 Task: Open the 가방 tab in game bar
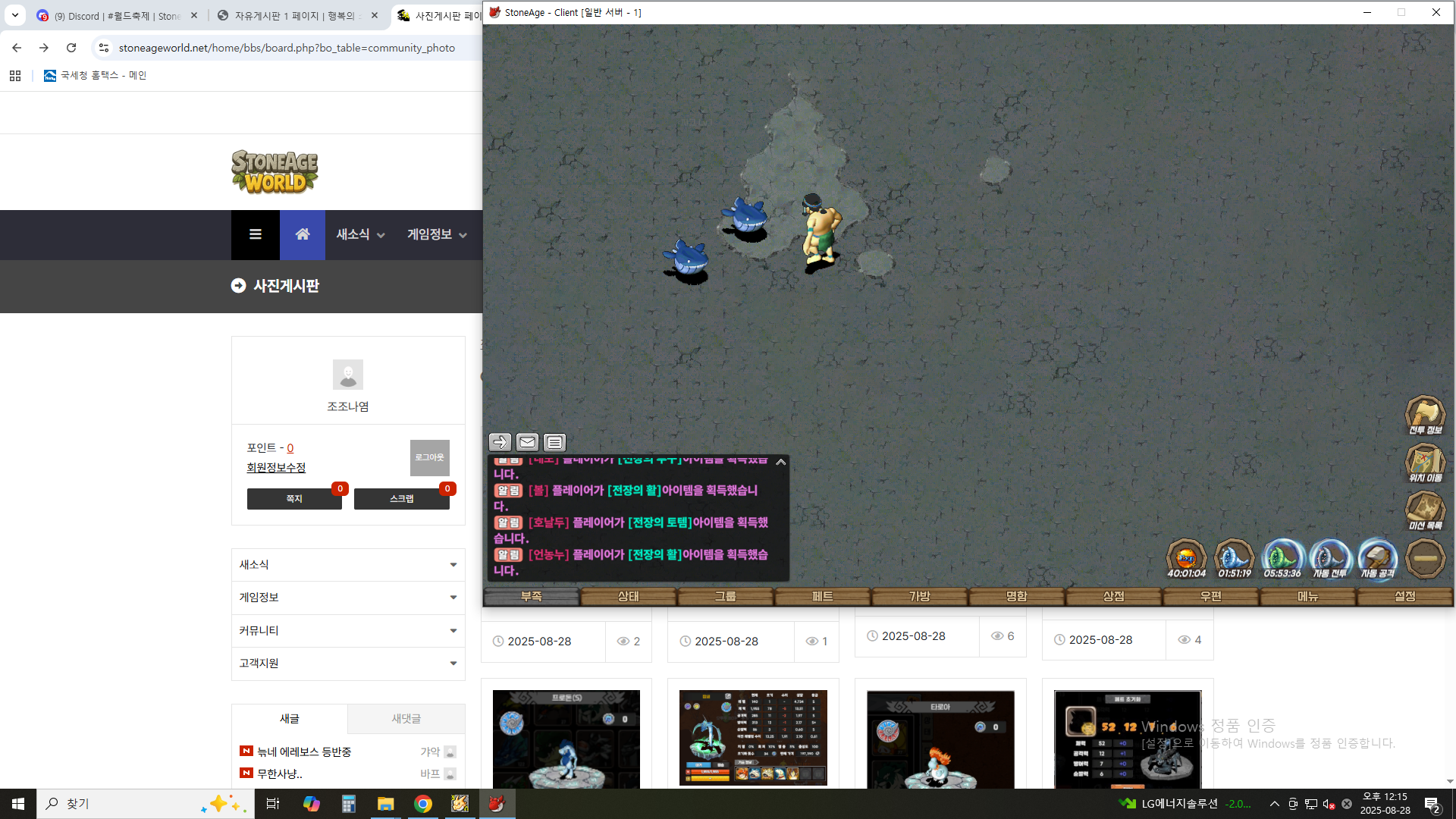click(919, 597)
